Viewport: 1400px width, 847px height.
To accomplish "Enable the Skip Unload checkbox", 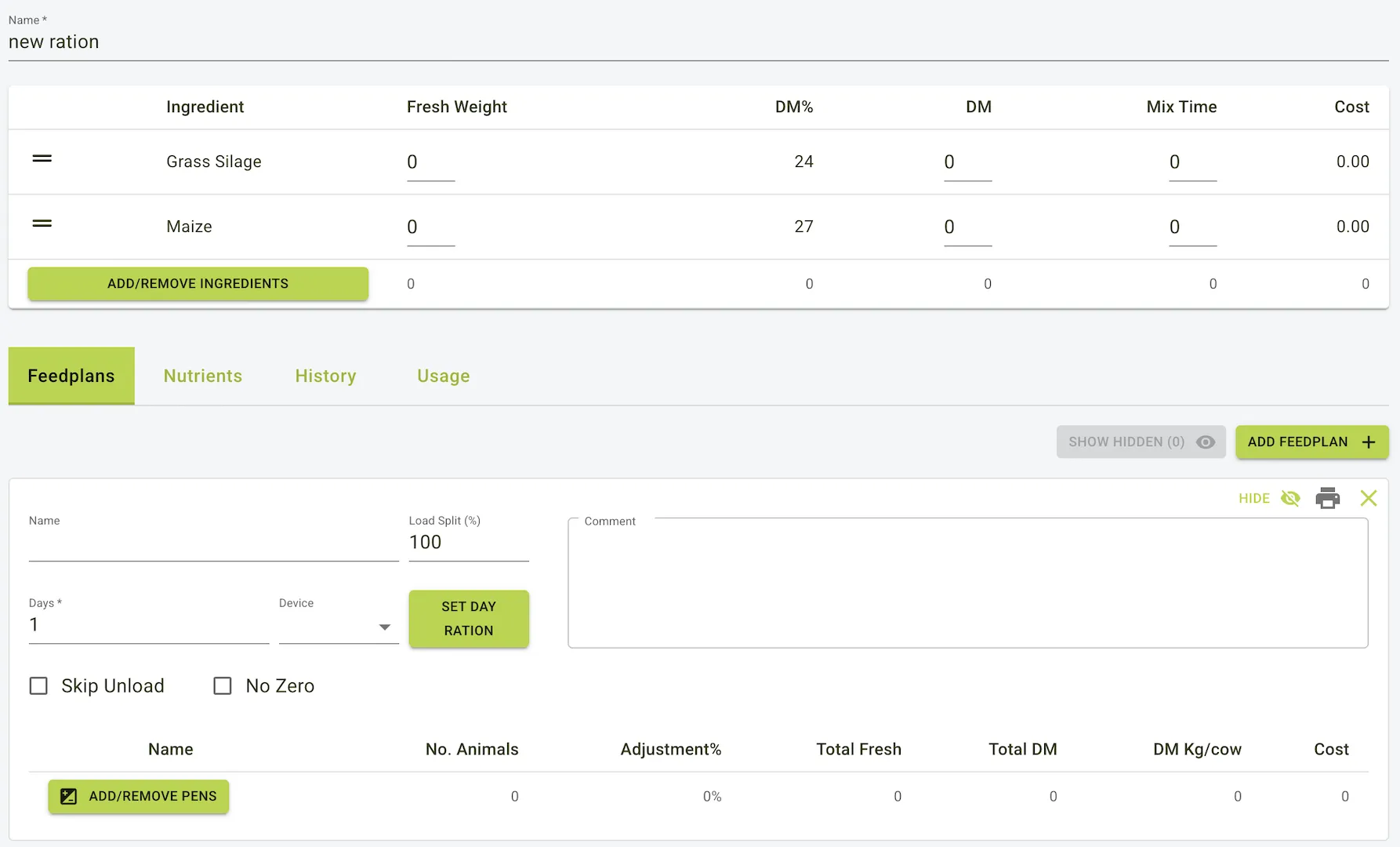I will [39, 685].
